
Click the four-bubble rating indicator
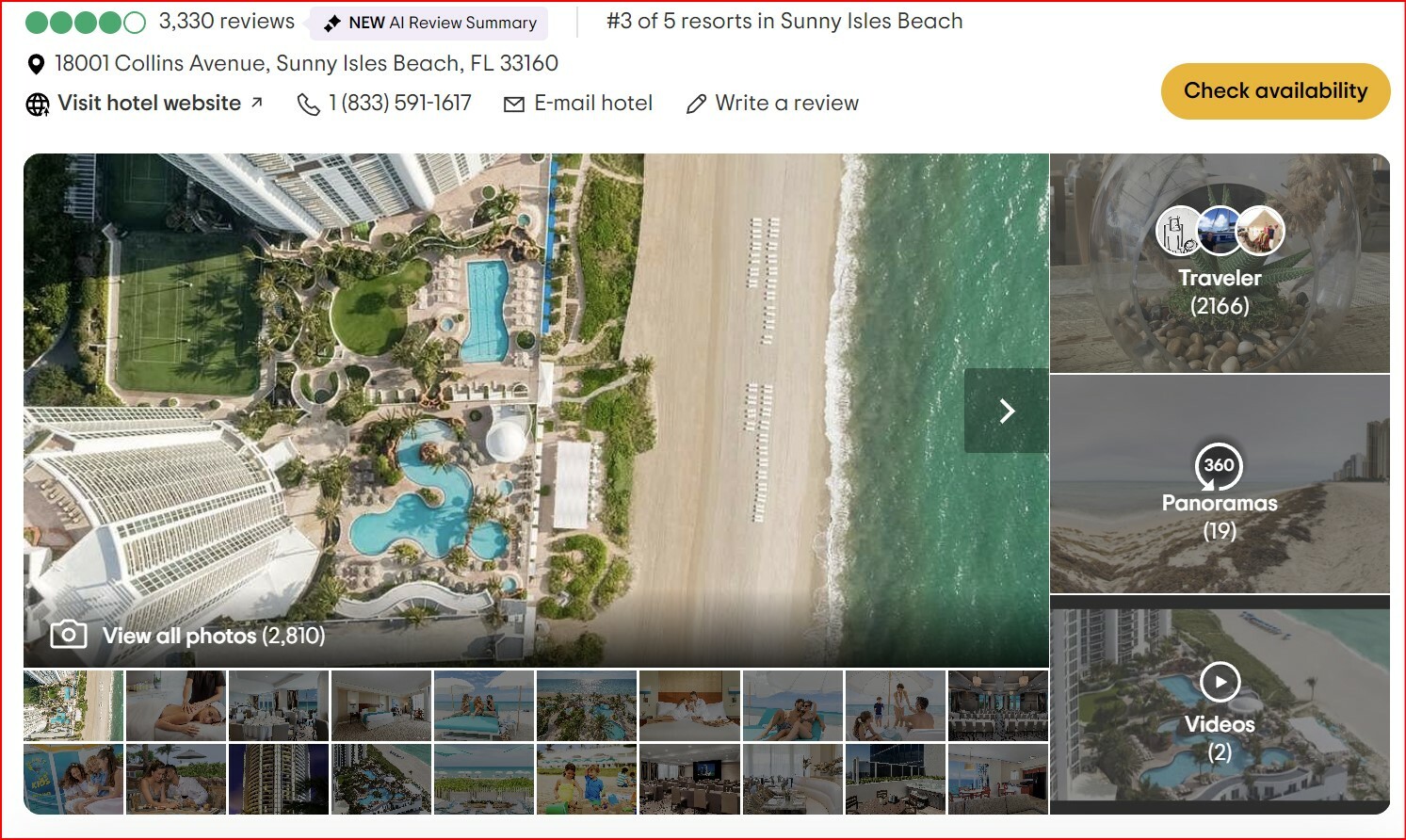pos(85,22)
